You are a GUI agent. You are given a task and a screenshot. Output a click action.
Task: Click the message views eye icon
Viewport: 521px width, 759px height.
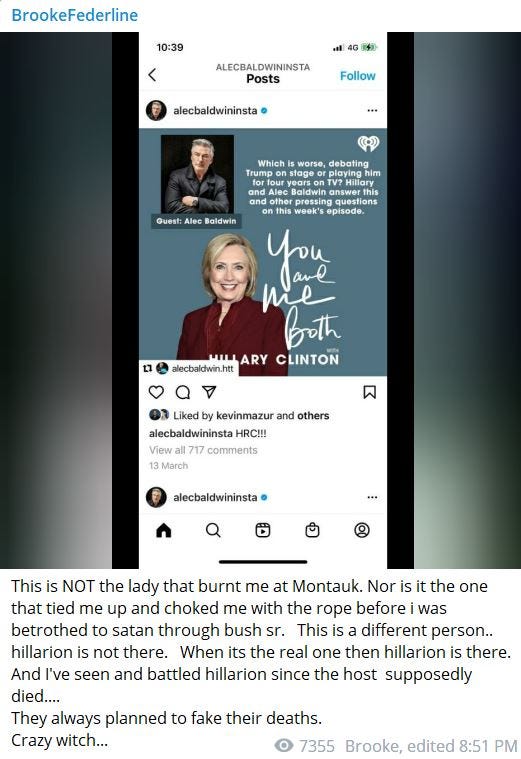(284, 745)
